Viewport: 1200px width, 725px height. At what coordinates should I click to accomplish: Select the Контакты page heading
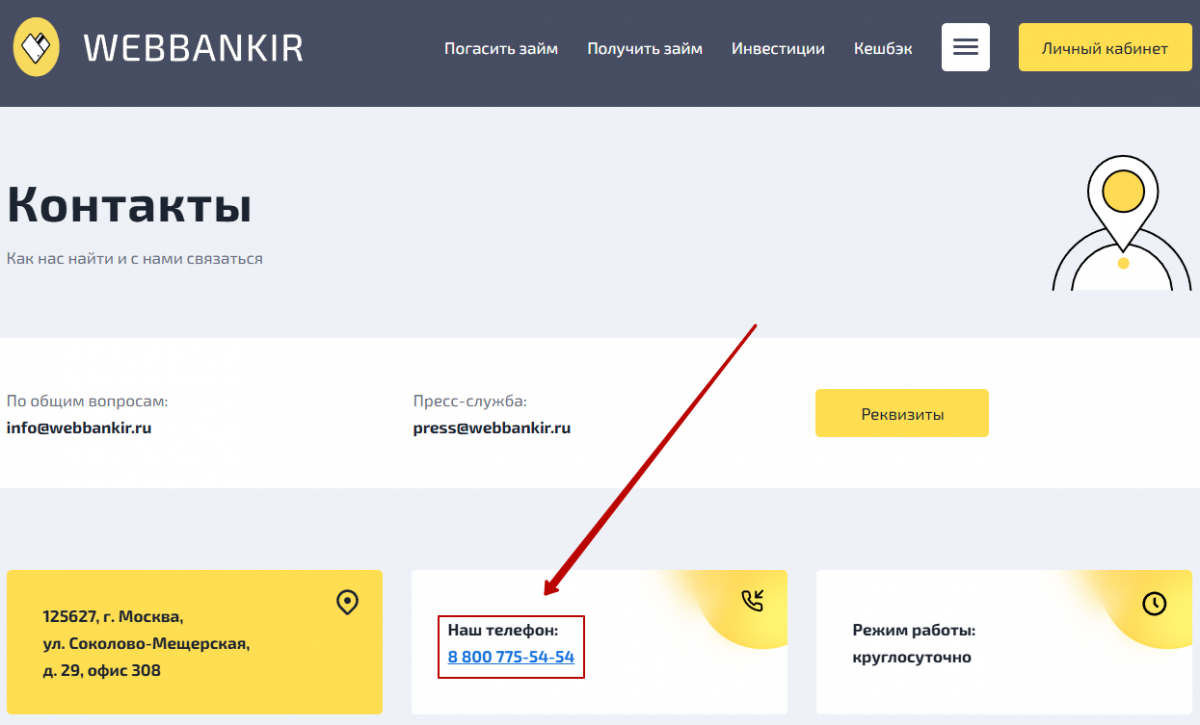pyautogui.click(x=129, y=204)
